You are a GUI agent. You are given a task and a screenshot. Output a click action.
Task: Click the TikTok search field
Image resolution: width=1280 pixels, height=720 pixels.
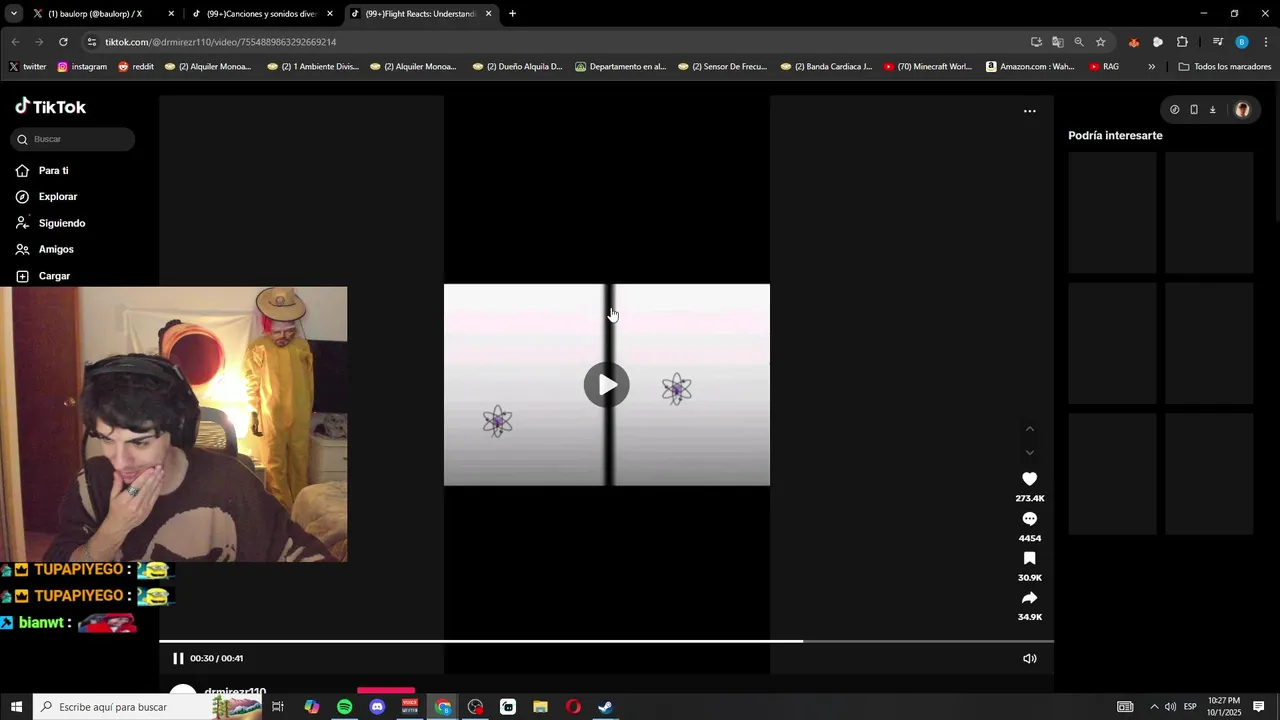click(x=73, y=139)
